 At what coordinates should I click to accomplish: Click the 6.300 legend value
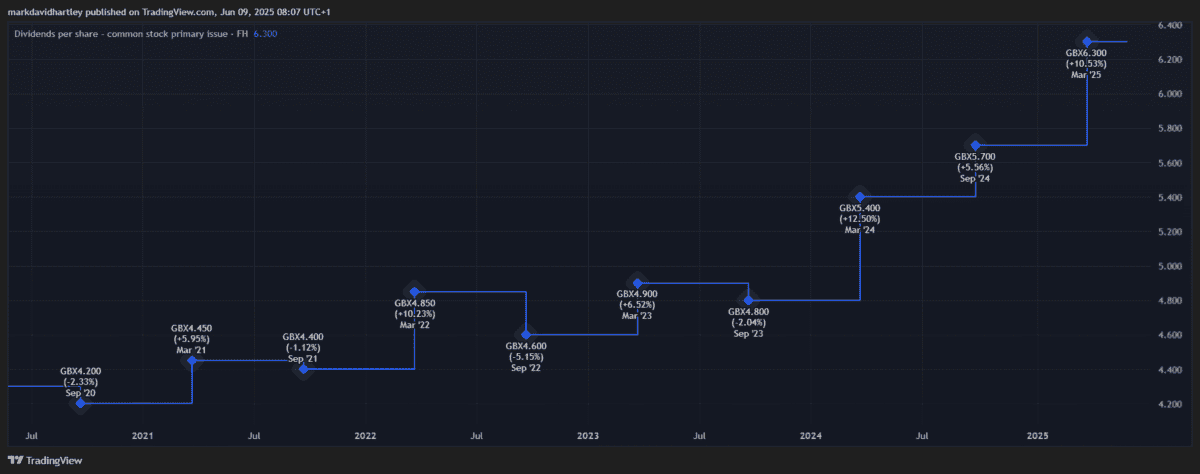pyautogui.click(x=266, y=34)
